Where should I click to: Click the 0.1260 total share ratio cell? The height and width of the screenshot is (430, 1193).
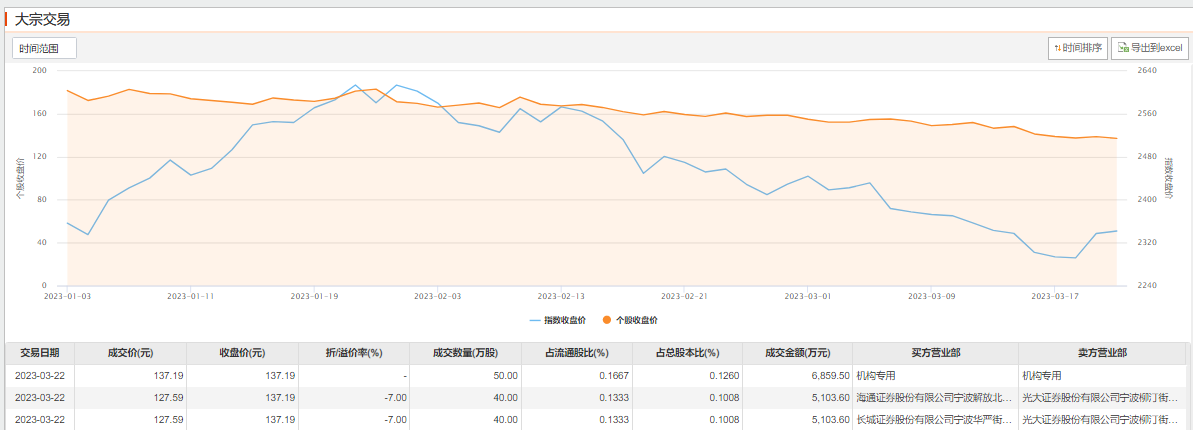688,376
